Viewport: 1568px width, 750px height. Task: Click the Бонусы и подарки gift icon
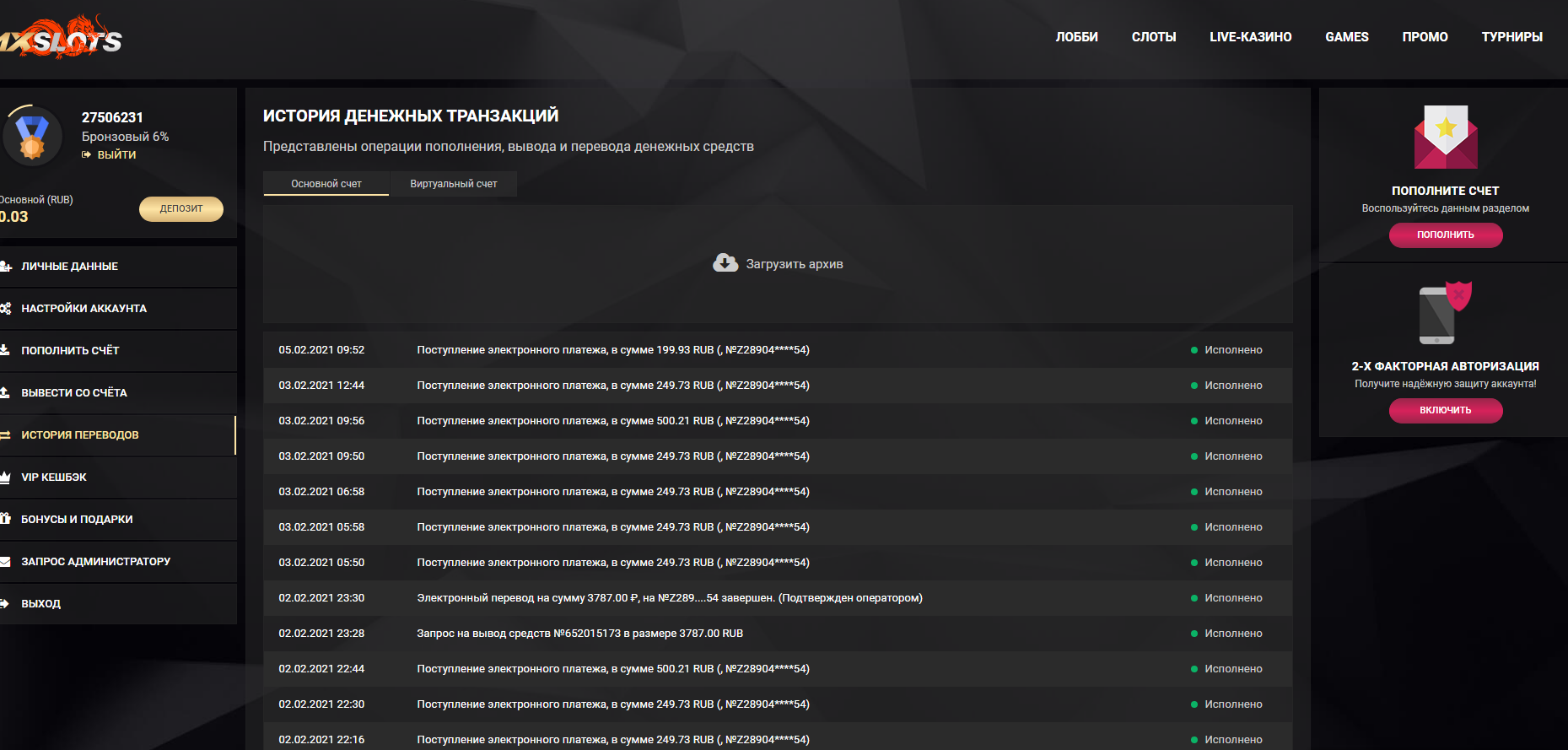point(5,519)
